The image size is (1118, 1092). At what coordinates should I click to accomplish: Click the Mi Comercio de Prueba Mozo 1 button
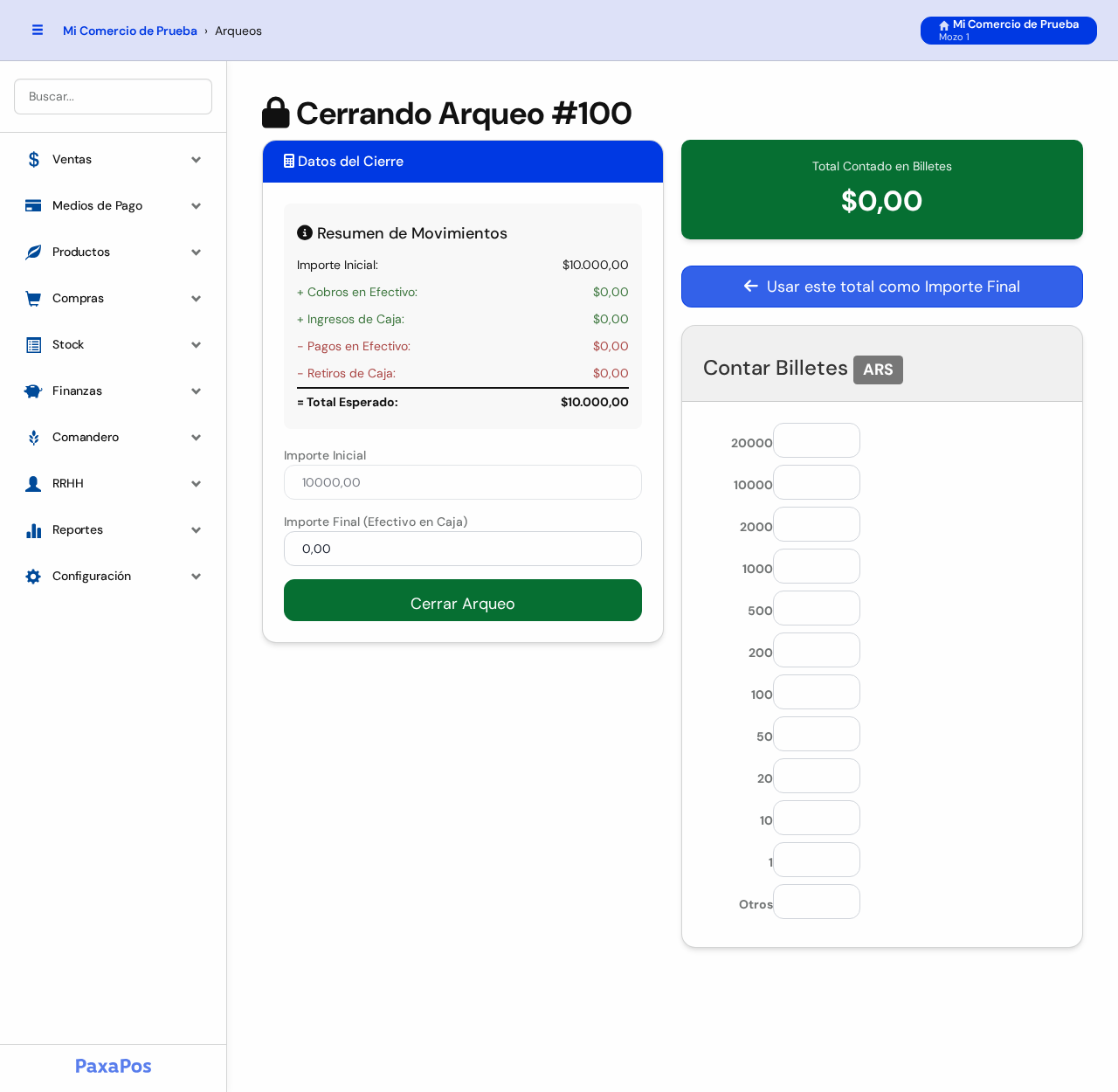1009,31
